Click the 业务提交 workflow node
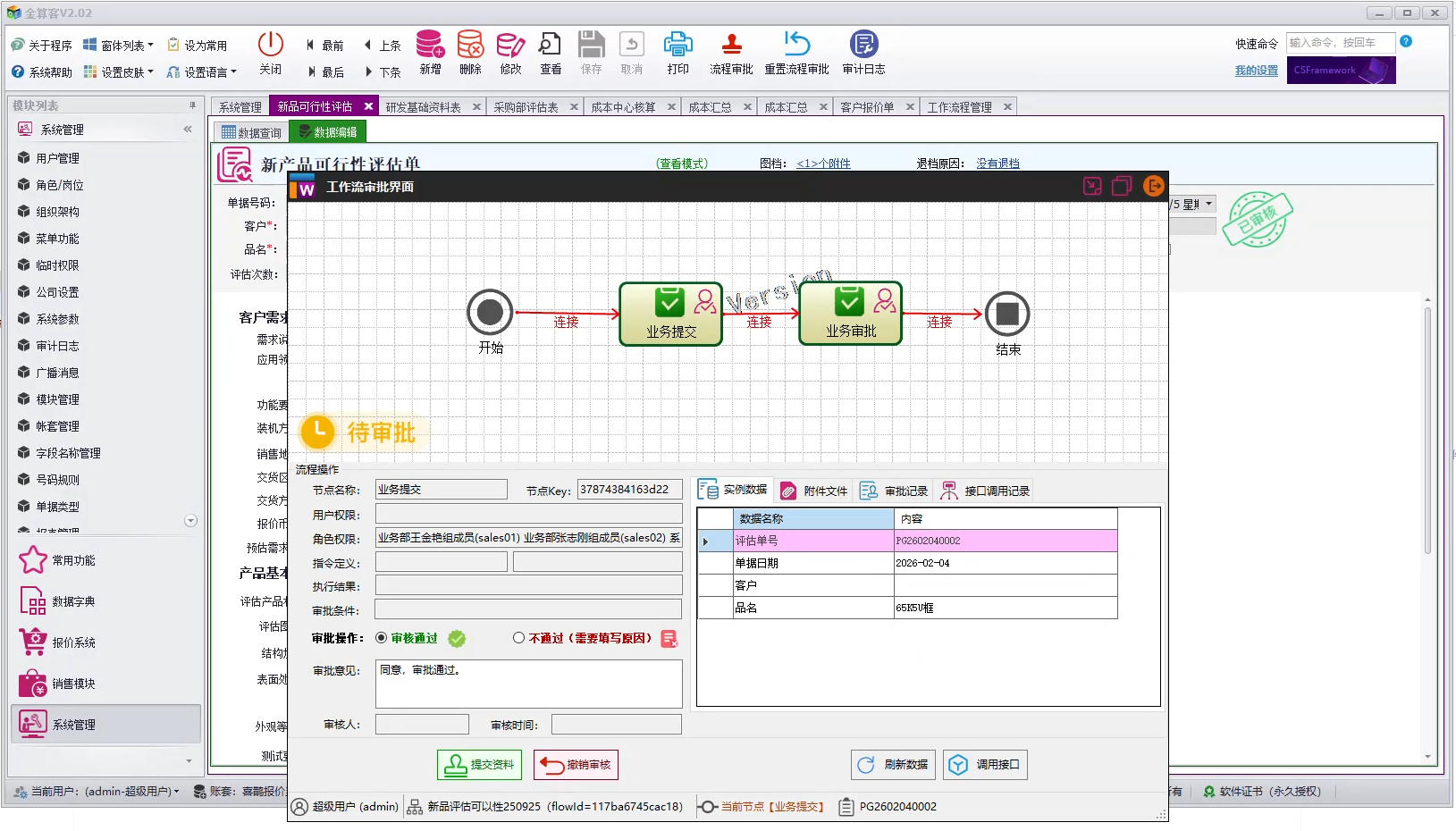1456x831 pixels. [671, 314]
